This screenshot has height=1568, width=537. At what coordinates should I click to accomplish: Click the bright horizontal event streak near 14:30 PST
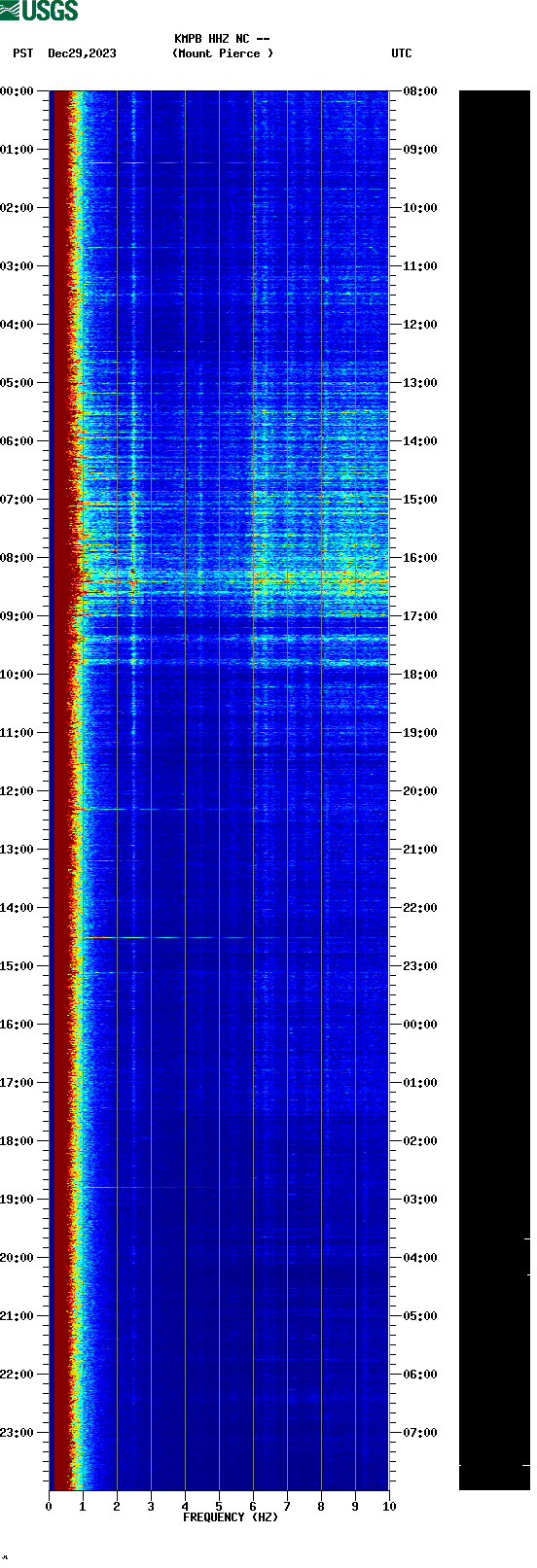[x=165, y=937]
